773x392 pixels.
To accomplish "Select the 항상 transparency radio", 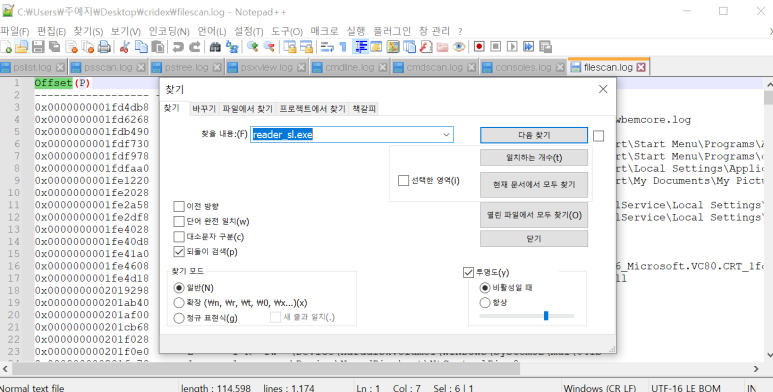I will point(485,302).
